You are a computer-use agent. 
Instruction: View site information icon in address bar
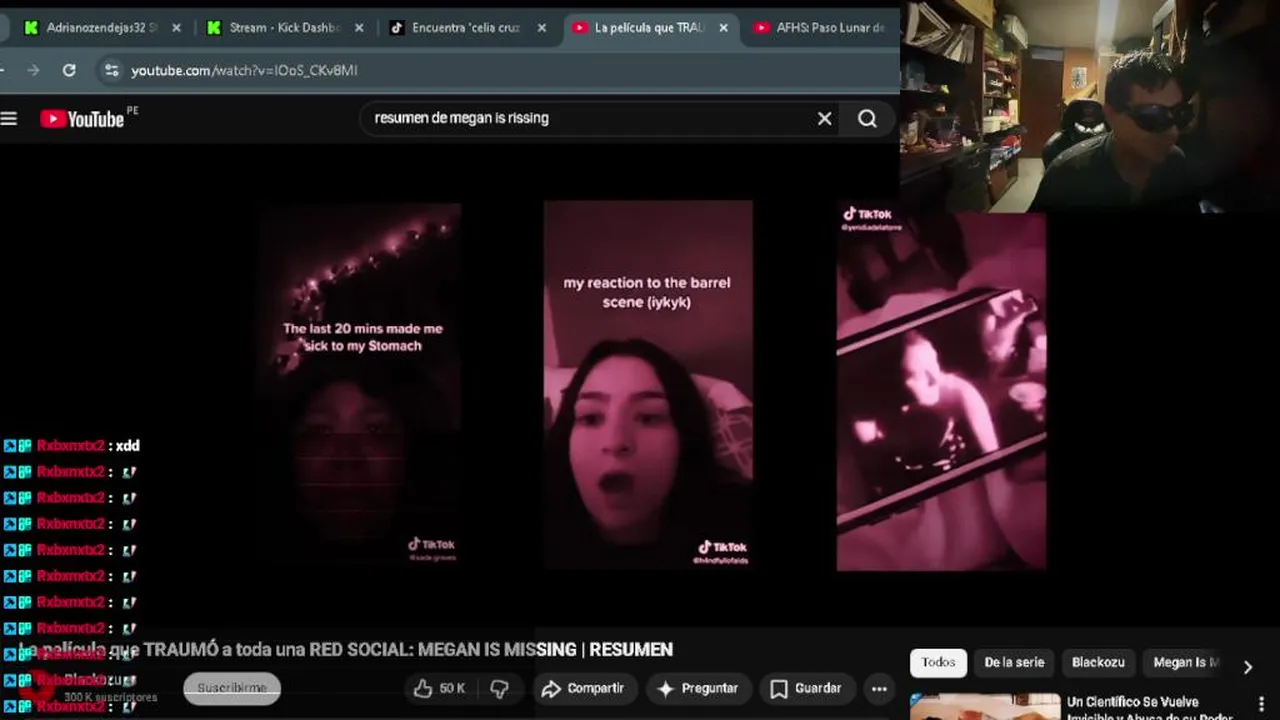[111, 70]
